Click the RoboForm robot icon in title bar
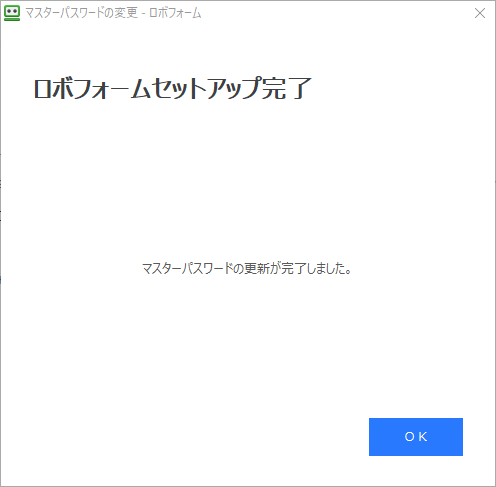496x487 pixels. (12, 13)
